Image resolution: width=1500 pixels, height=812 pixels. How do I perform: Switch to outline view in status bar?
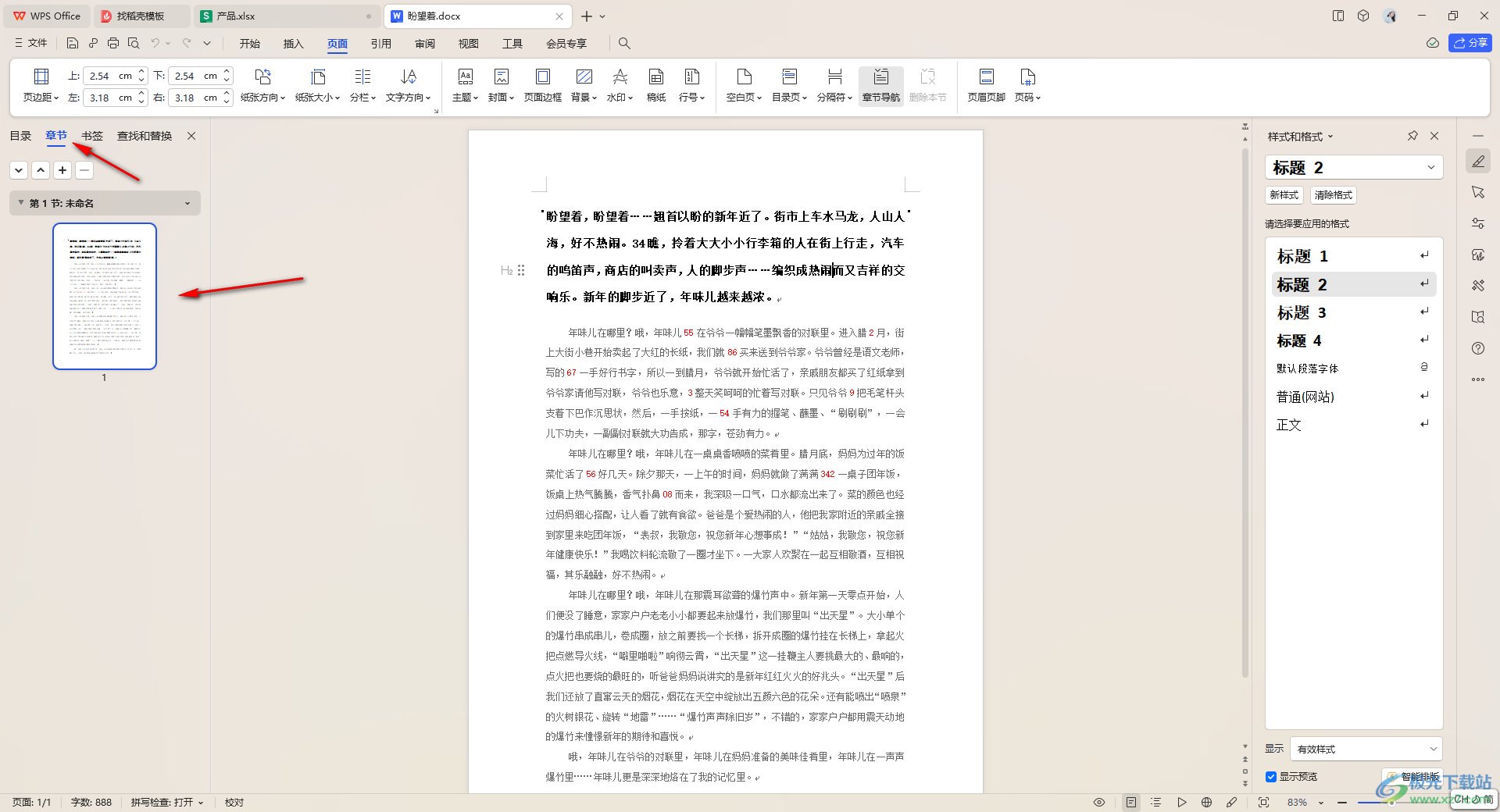click(x=1156, y=803)
